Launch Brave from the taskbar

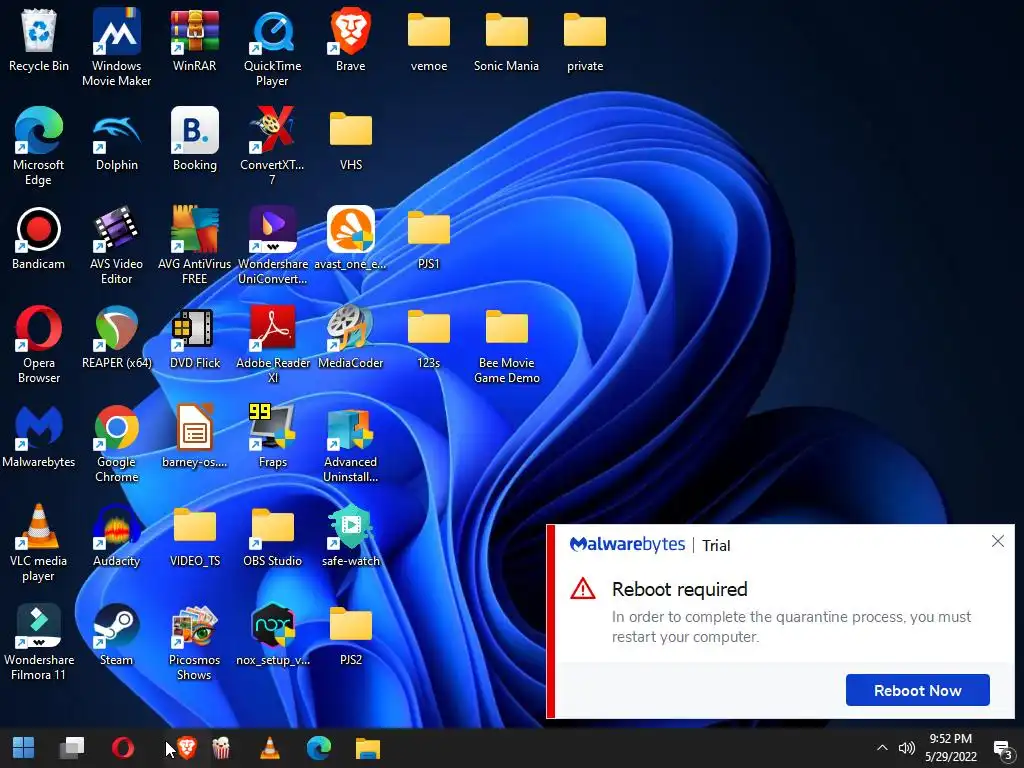point(187,748)
